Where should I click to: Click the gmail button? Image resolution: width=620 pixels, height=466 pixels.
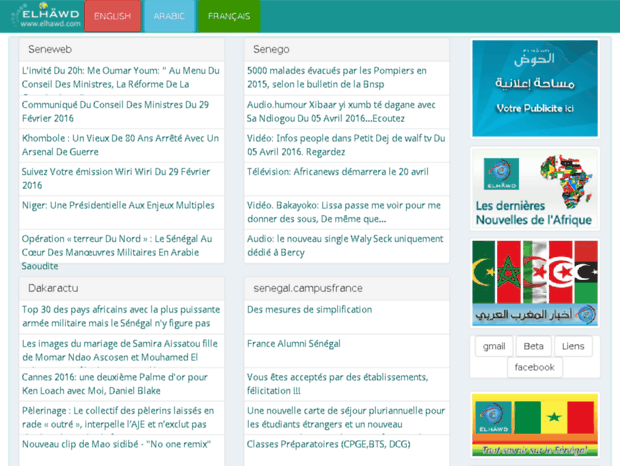(494, 346)
